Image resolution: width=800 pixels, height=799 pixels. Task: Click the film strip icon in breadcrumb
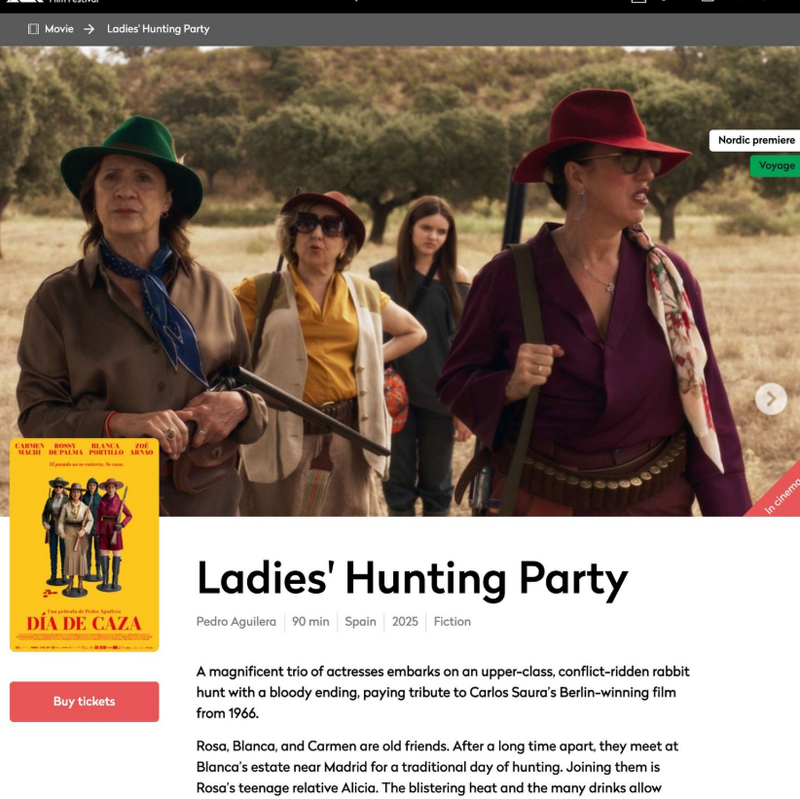point(33,29)
